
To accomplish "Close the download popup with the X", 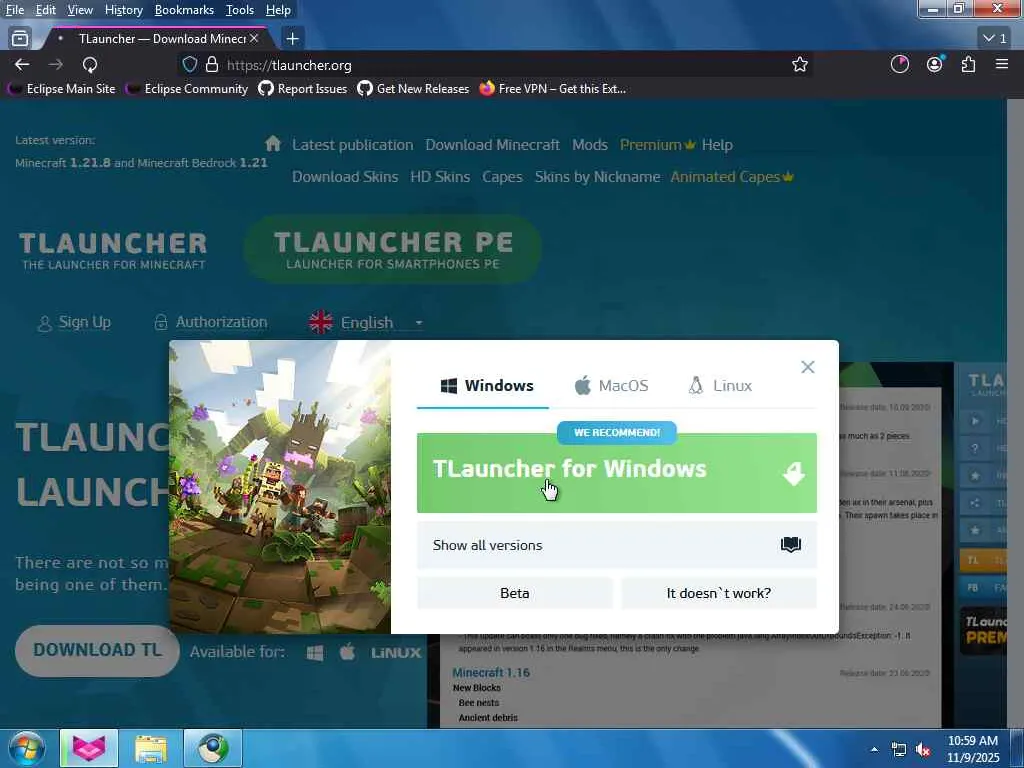I will pyautogui.click(x=807, y=367).
